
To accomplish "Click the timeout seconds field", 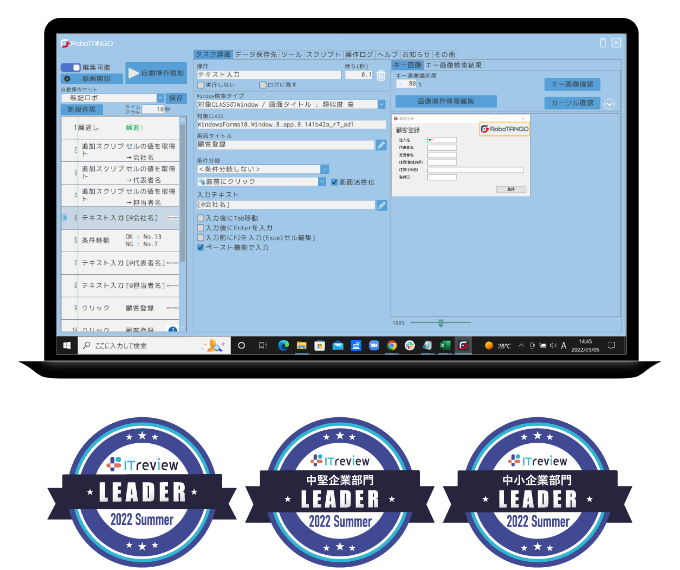I will [x=152, y=109].
